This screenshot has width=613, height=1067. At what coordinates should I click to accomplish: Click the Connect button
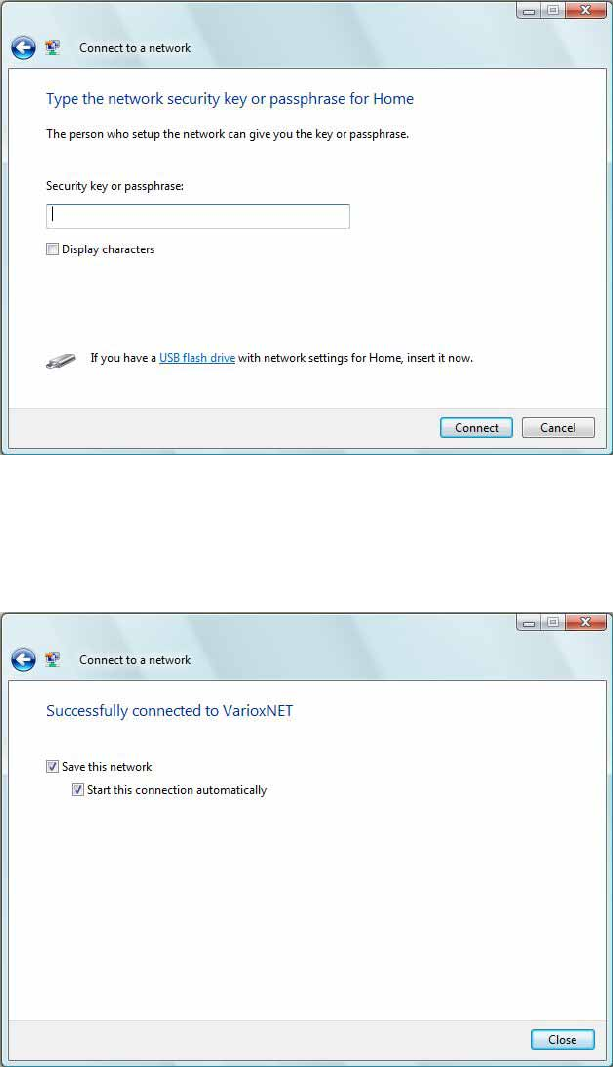pyautogui.click(x=476, y=427)
